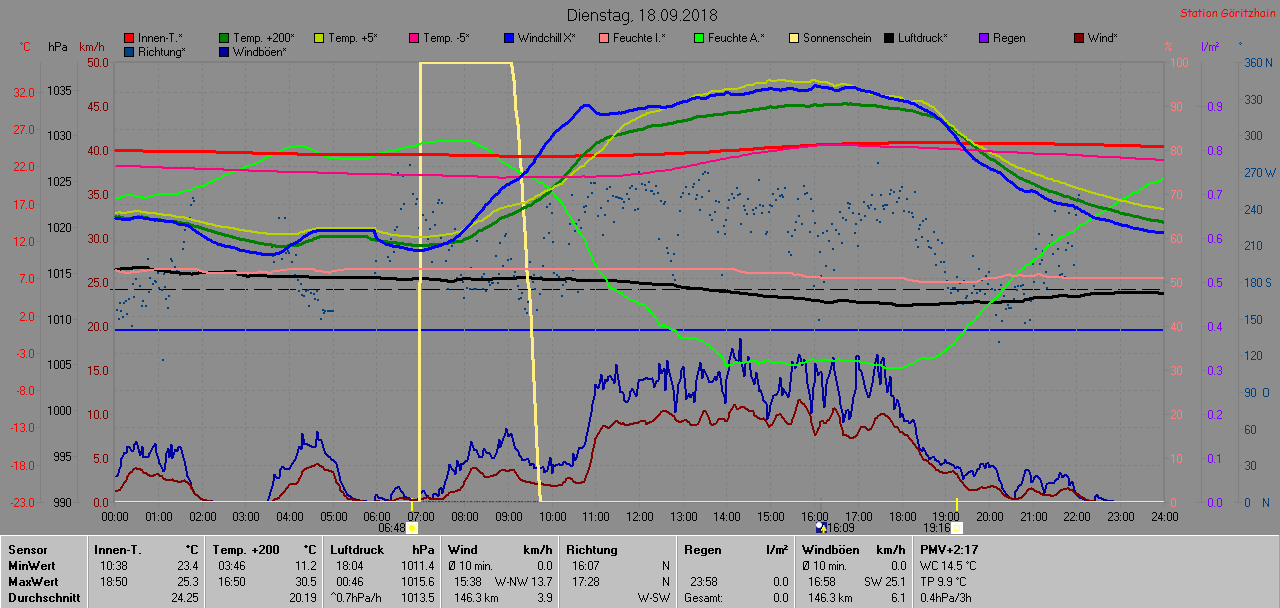This screenshot has width=1280, height=608.
Task: Click the sunset marker next to 19:16
Action: pos(957,527)
